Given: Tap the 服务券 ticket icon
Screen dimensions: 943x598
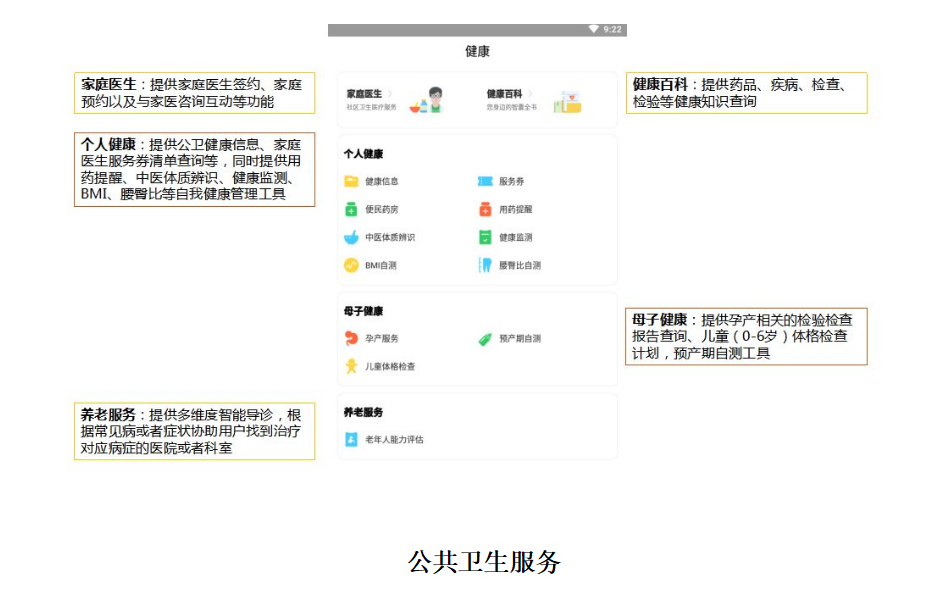Looking at the screenshot, I should (485, 182).
